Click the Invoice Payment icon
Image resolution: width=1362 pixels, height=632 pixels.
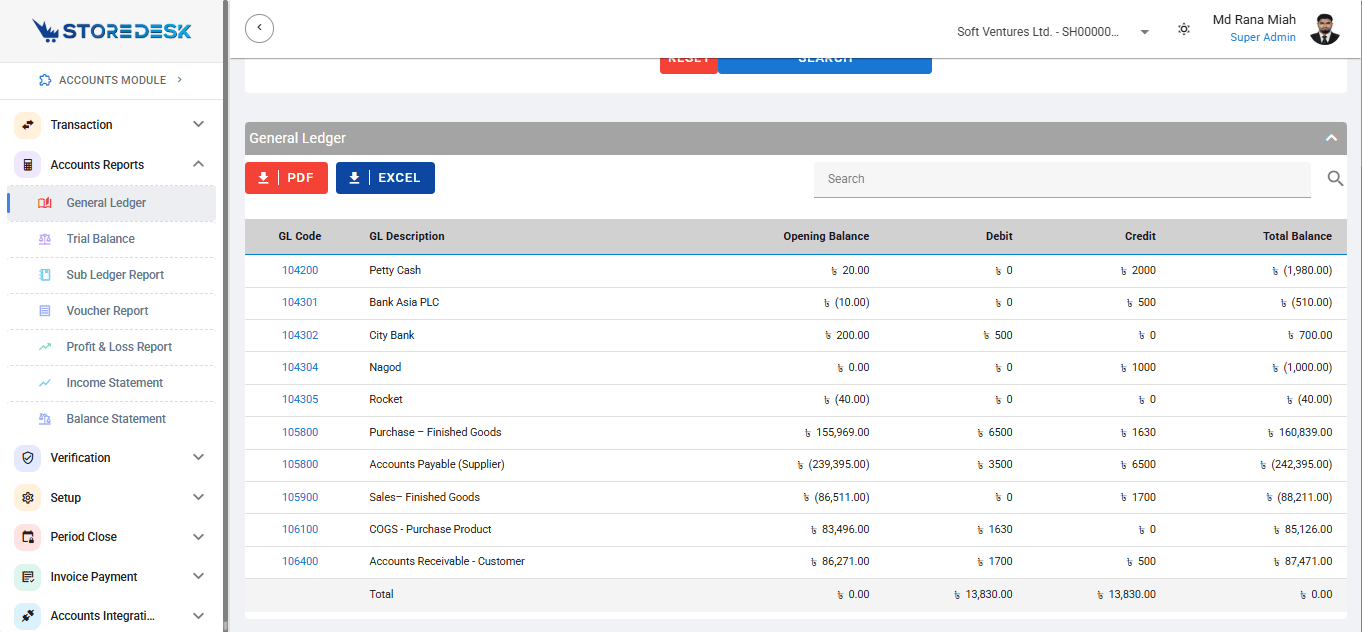click(x=28, y=577)
